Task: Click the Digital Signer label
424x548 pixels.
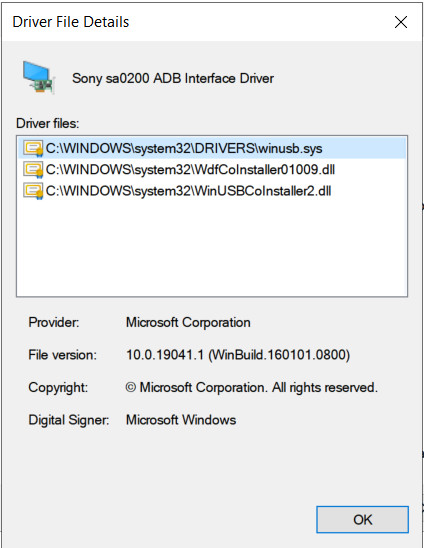Action: point(69,420)
